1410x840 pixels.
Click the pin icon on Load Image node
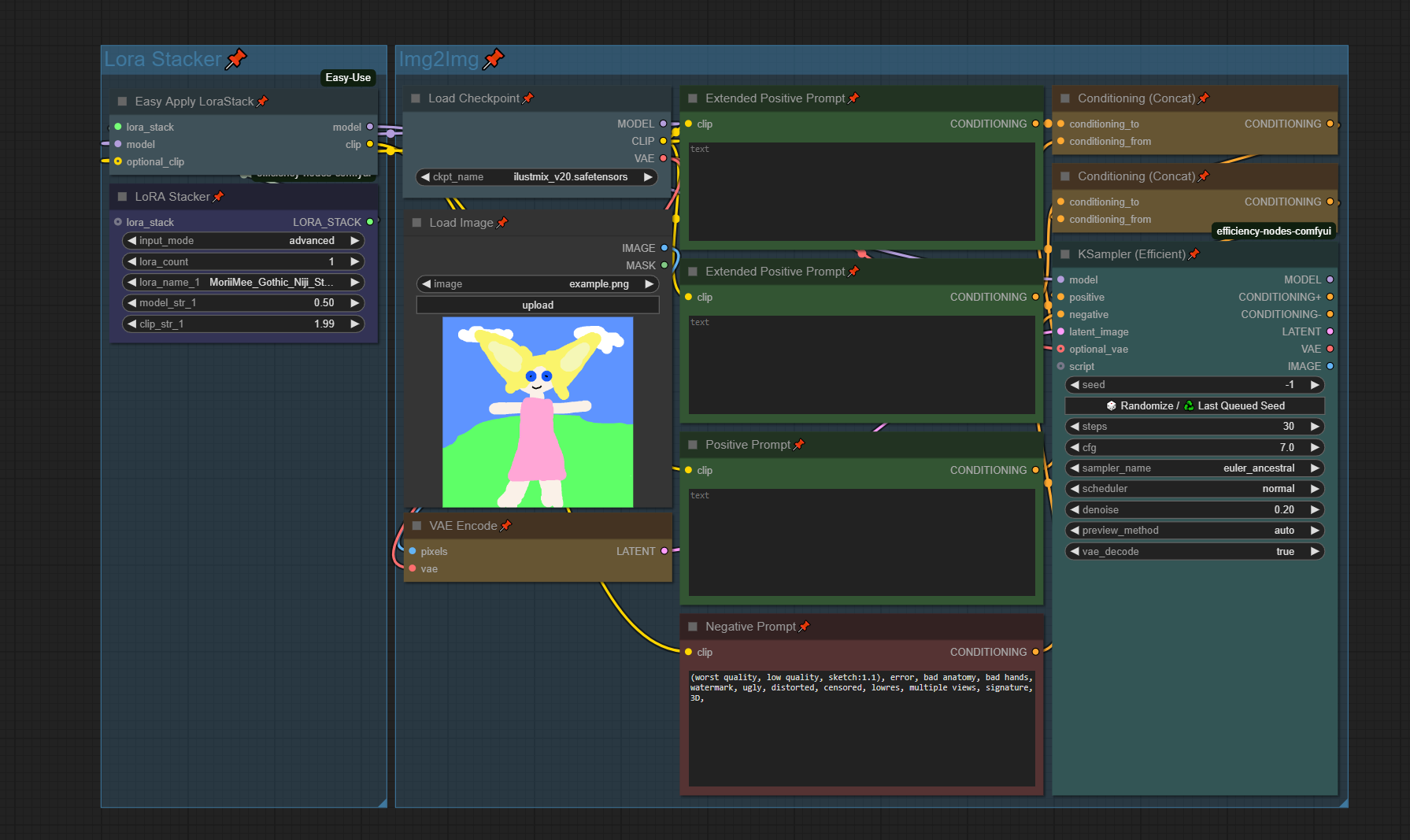pos(502,223)
